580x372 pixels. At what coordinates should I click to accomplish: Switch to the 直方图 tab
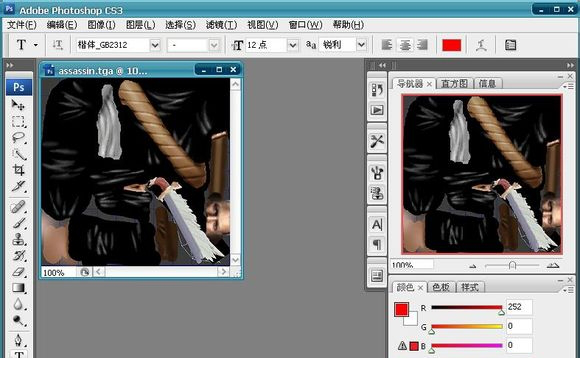(454, 84)
